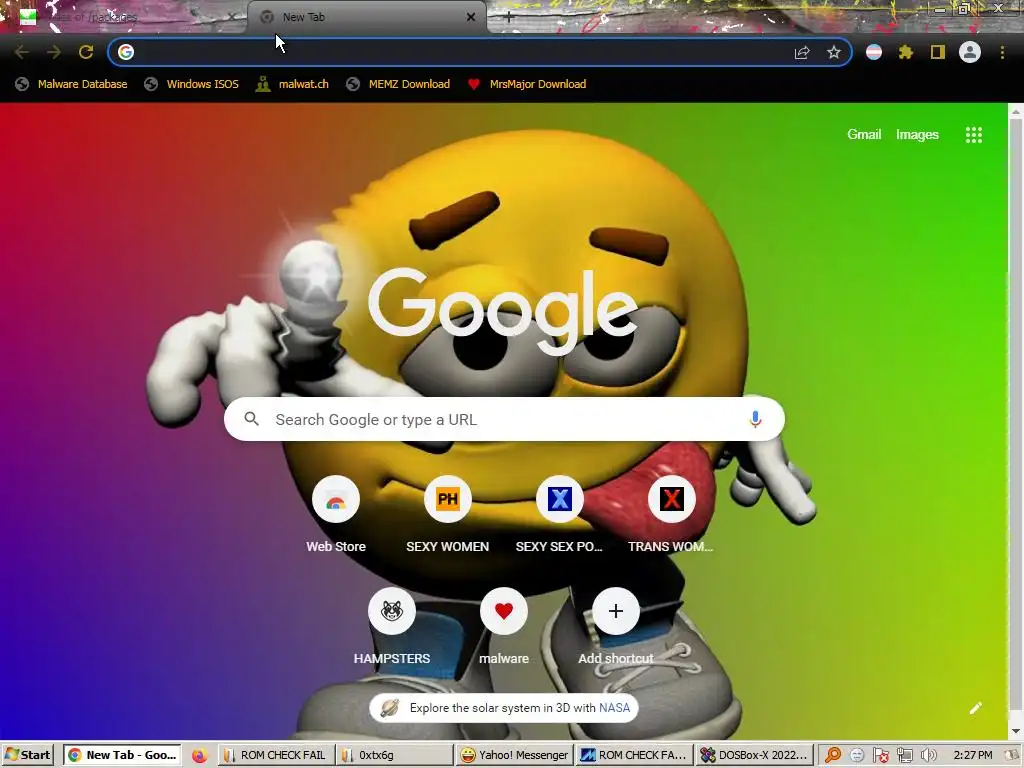Open a new browser tab with plus
This screenshot has width=1024, height=768.
click(x=509, y=18)
